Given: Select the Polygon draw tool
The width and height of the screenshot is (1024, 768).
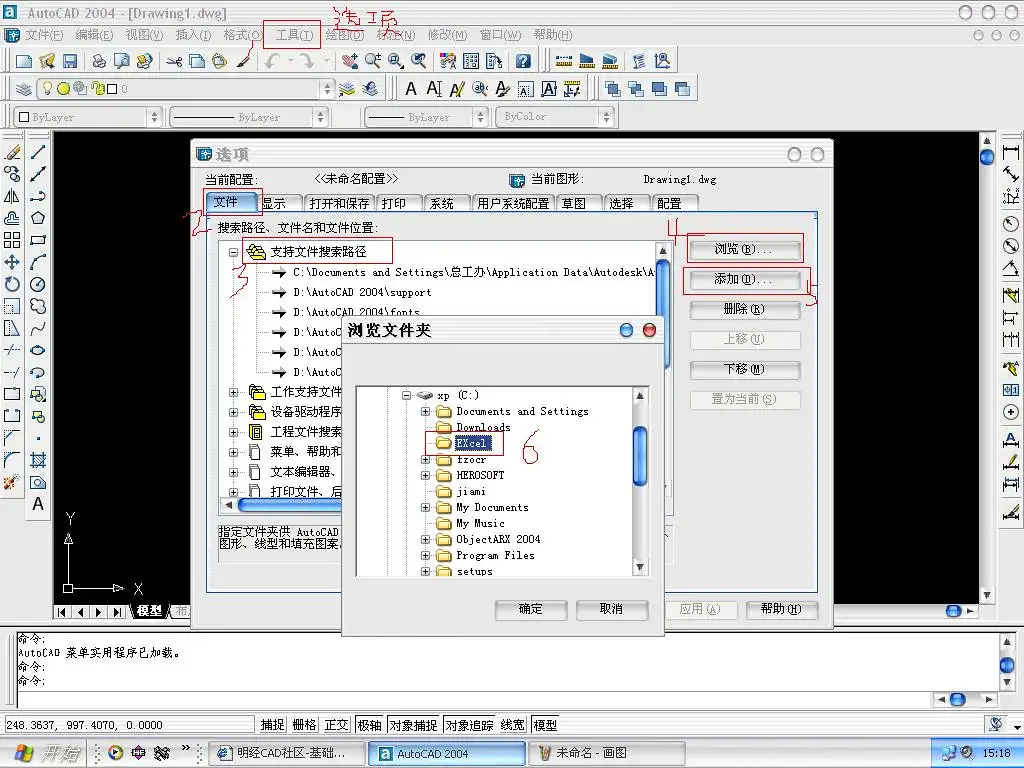Looking at the screenshot, I should click(x=38, y=218).
